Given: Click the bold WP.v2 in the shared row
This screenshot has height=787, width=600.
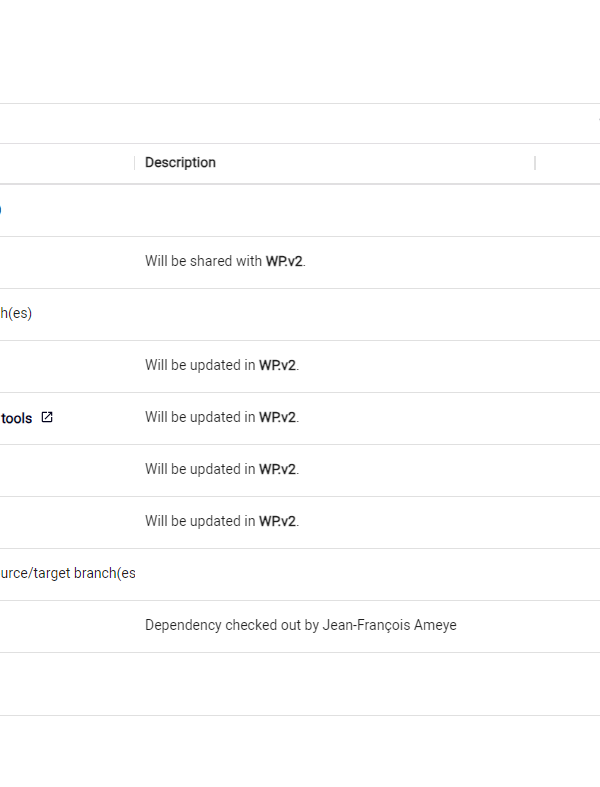Looking at the screenshot, I should (284, 261).
